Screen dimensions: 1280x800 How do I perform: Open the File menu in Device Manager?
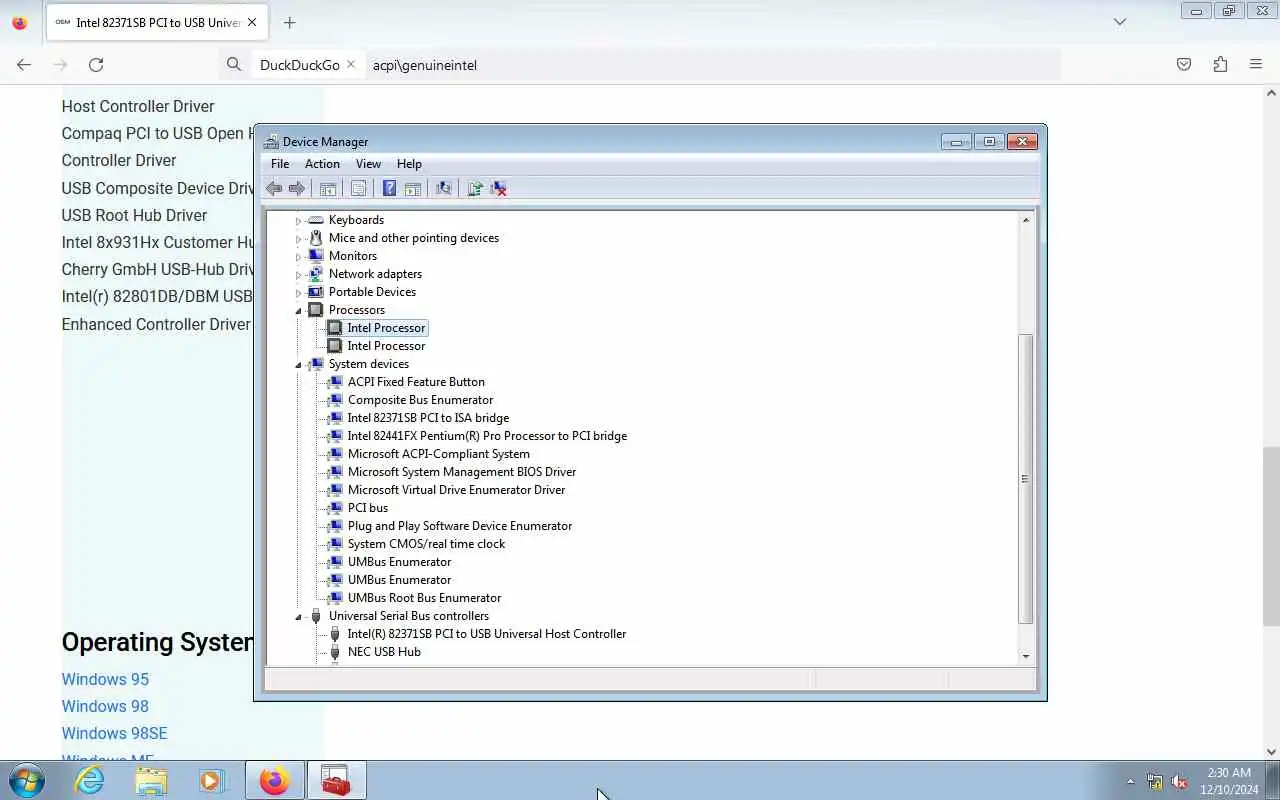(x=280, y=164)
